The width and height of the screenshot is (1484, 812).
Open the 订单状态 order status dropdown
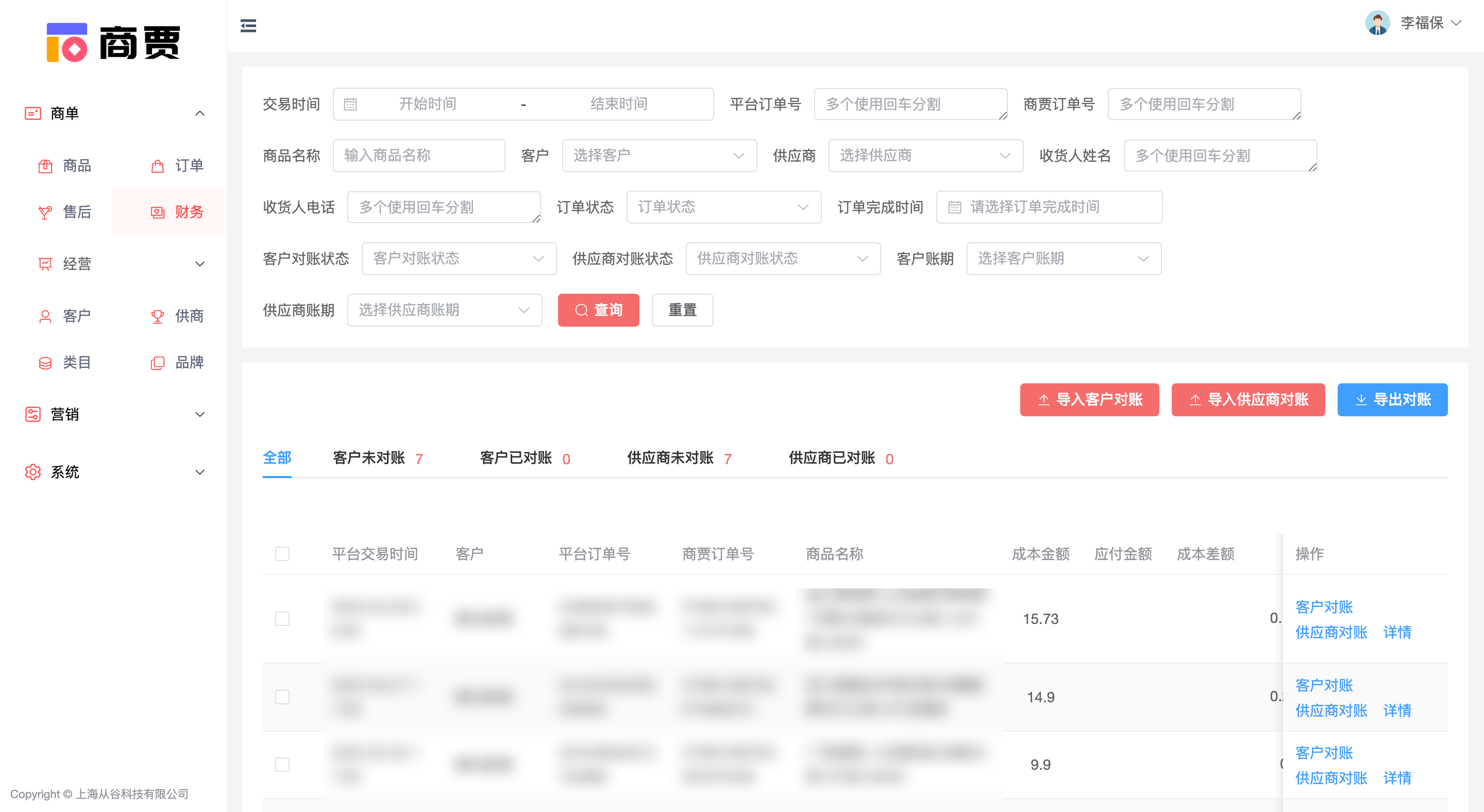click(x=723, y=207)
